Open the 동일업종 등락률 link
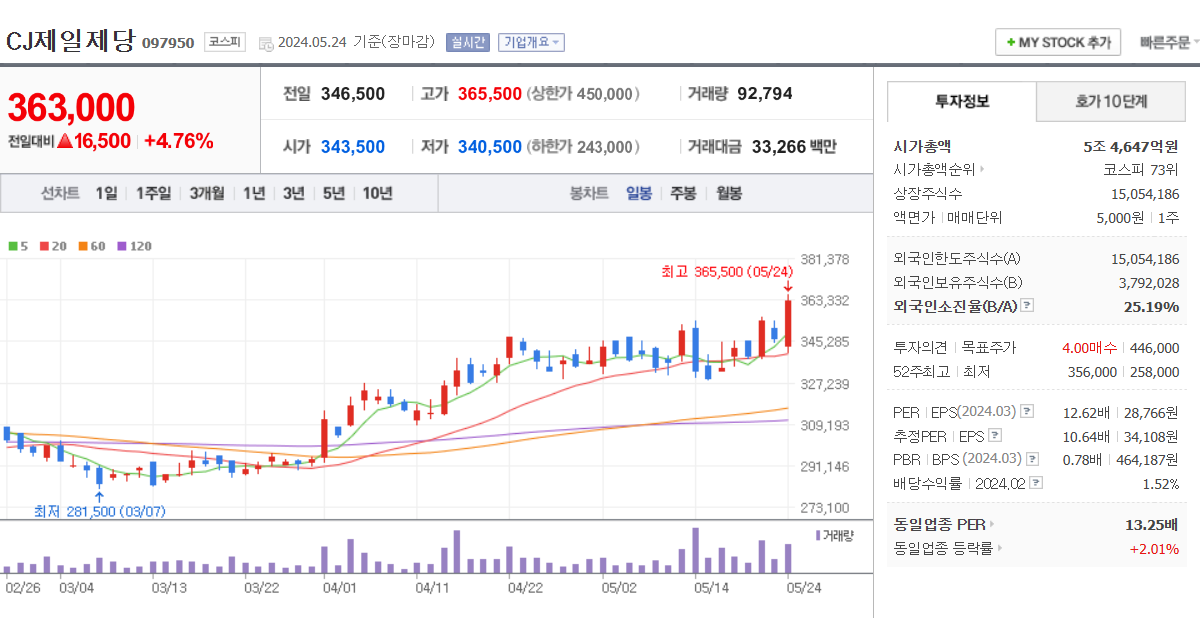The width and height of the screenshot is (1202, 618). click(947, 548)
